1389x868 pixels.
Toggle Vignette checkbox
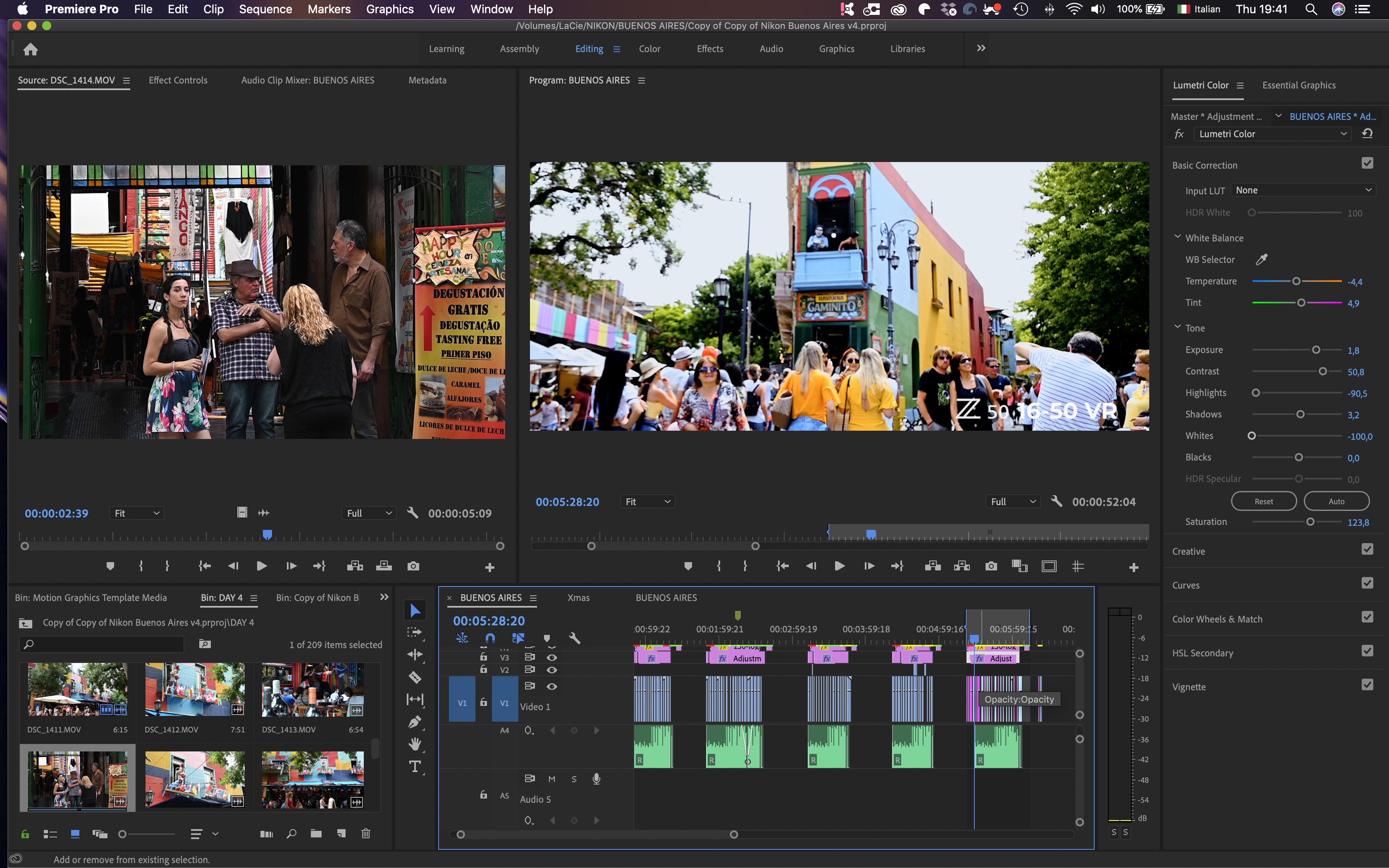point(1367,685)
